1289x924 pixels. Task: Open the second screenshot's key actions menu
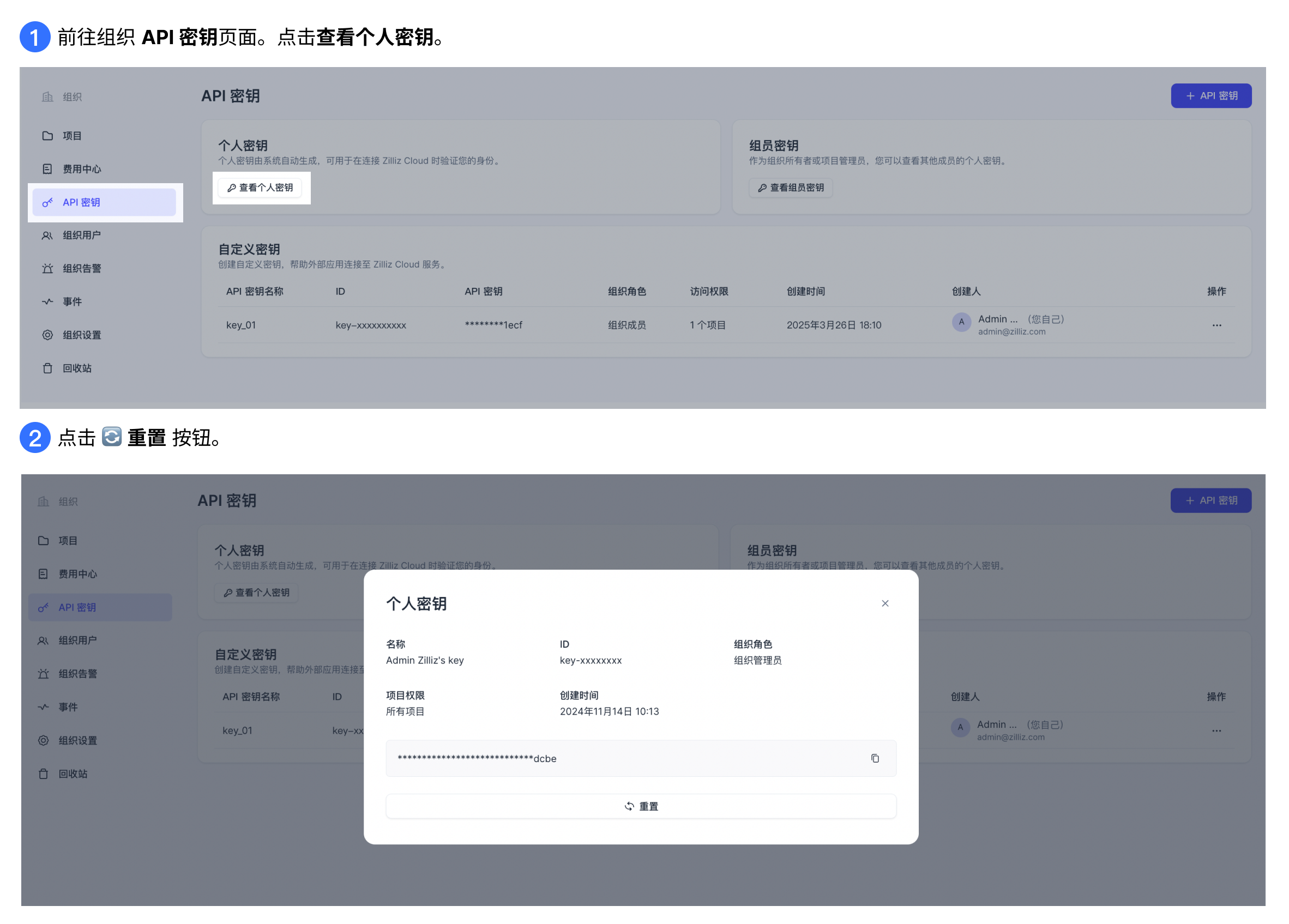(x=1216, y=730)
